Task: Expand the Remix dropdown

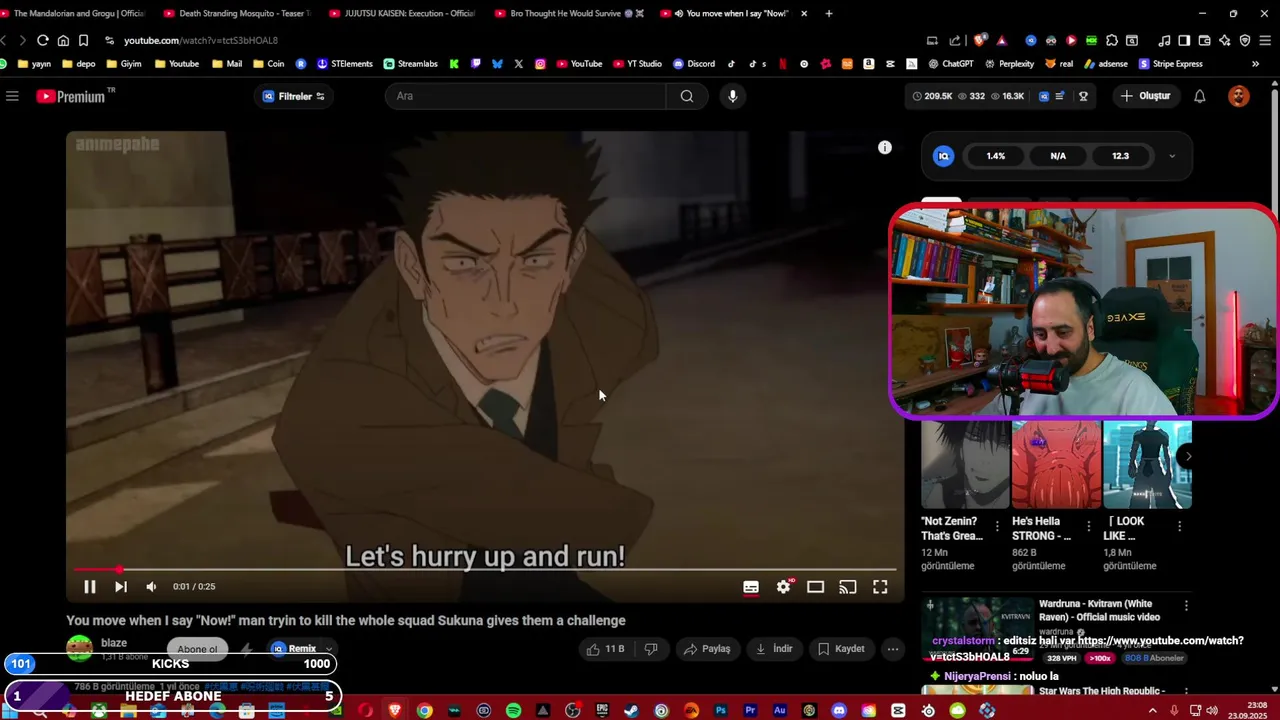Action: 329,649
